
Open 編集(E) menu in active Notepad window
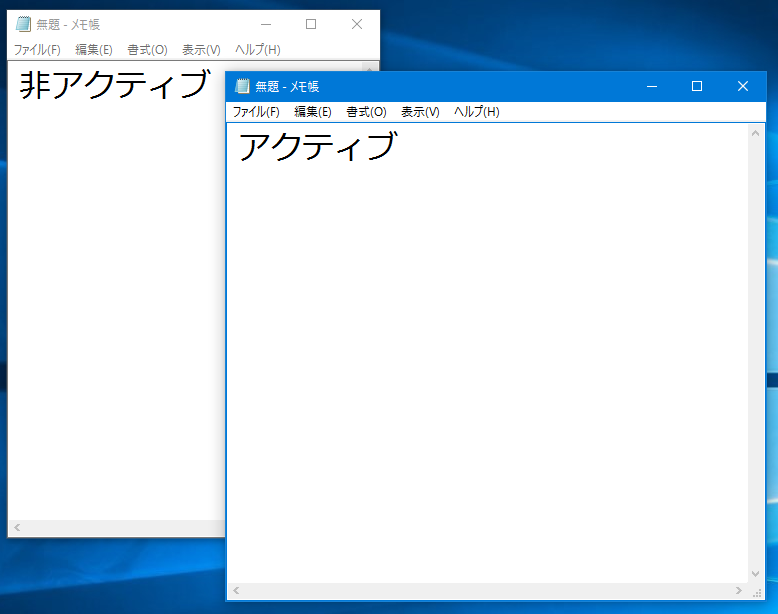313,112
